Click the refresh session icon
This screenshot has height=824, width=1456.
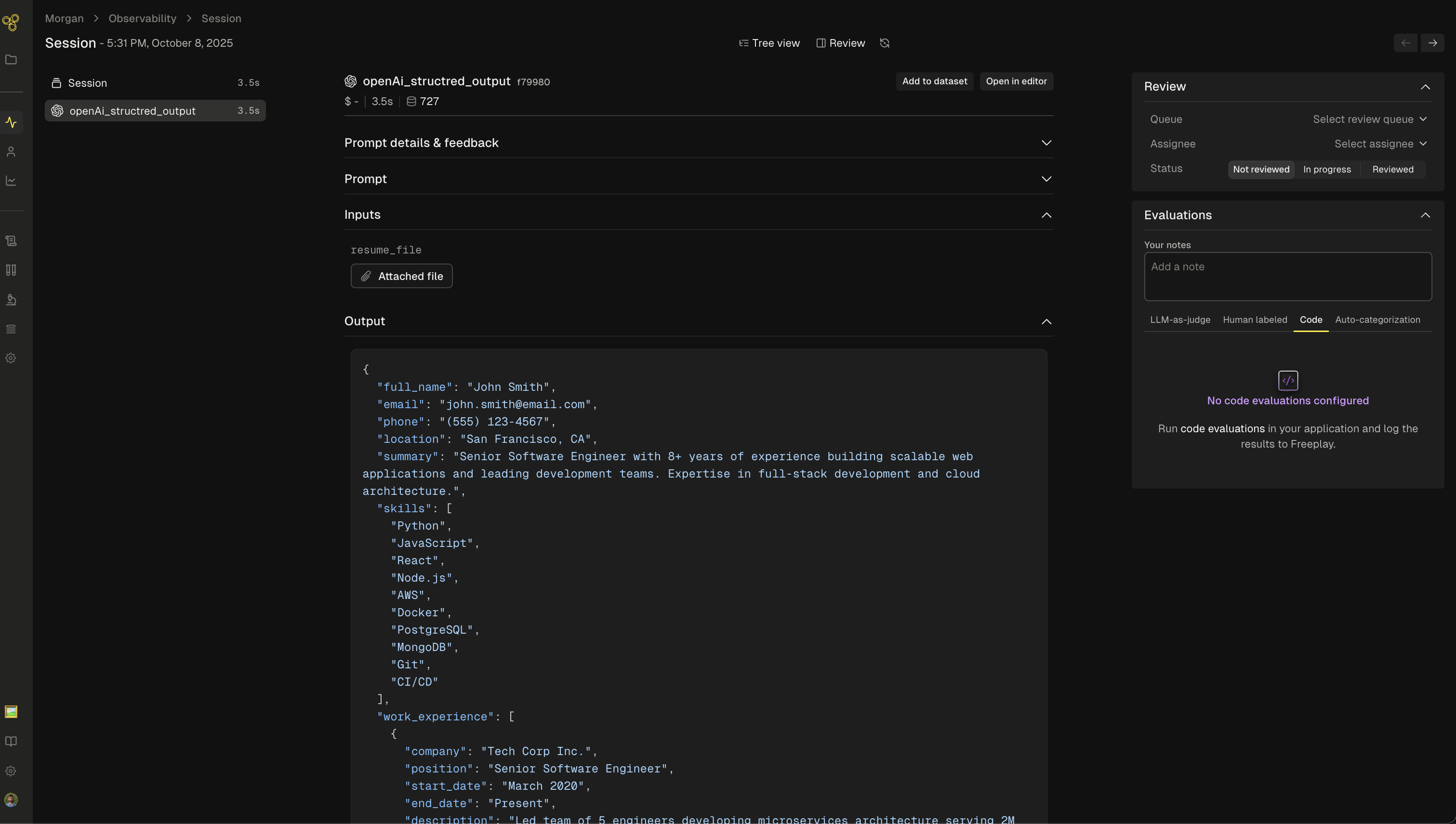click(x=885, y=43)
